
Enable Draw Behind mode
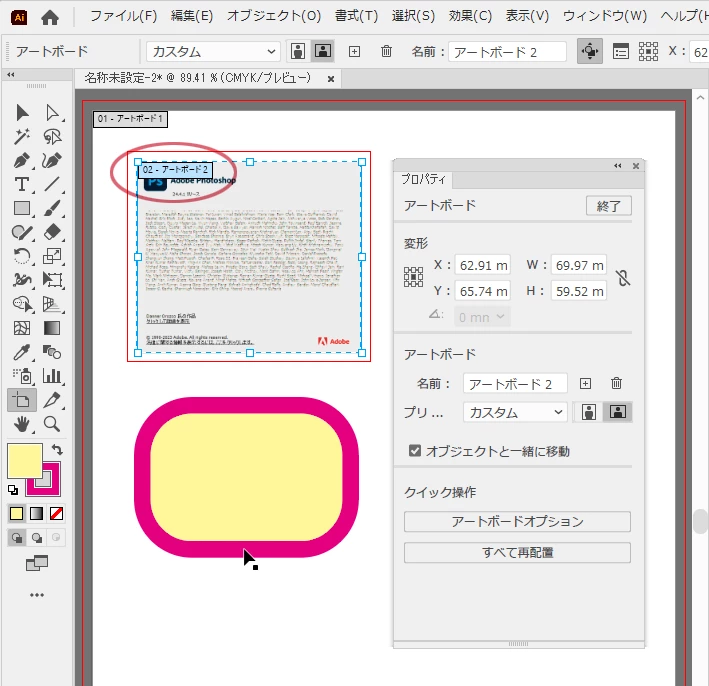tap(37, 537)
